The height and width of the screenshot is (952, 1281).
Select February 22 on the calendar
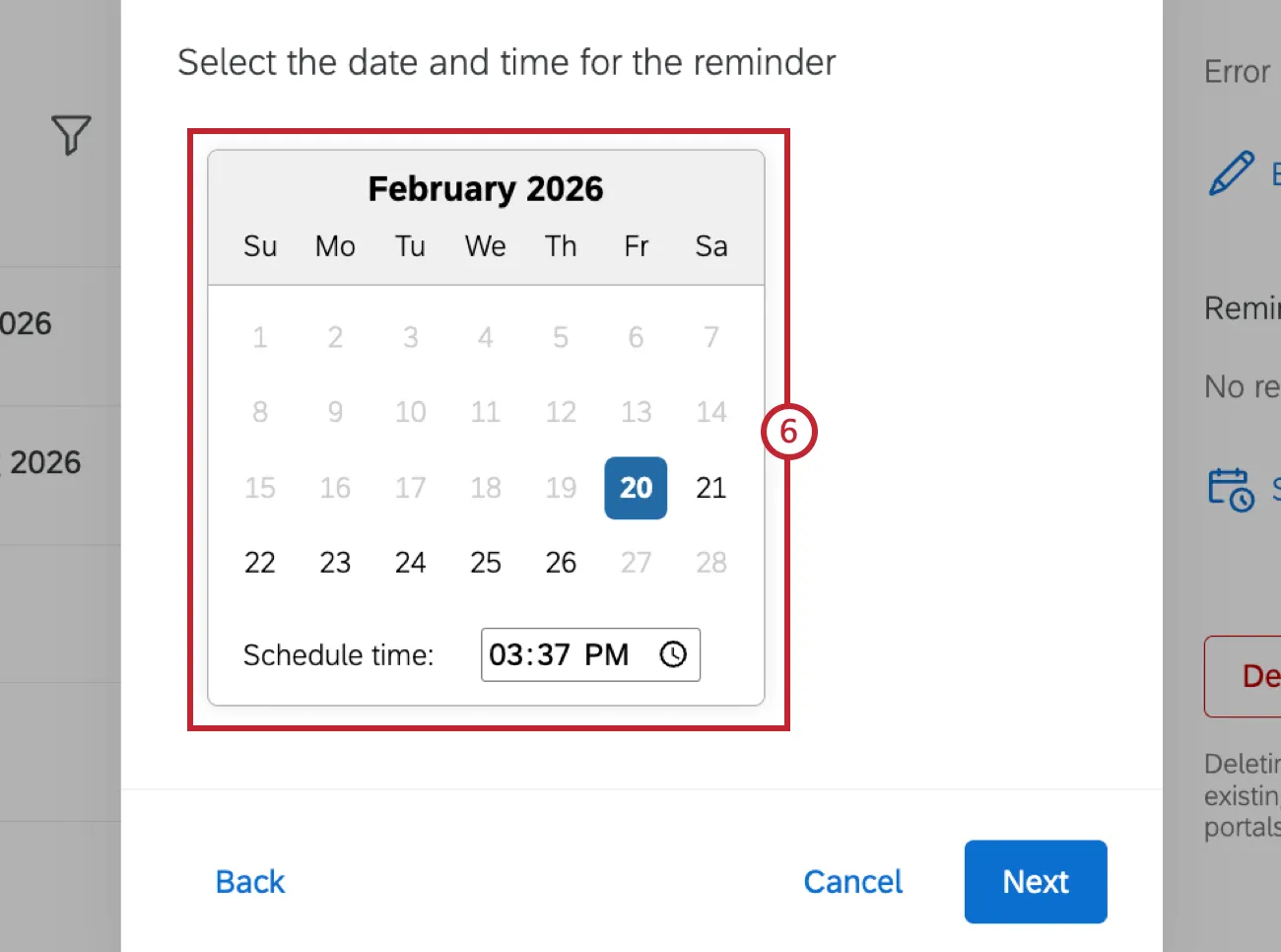(259, 562)
